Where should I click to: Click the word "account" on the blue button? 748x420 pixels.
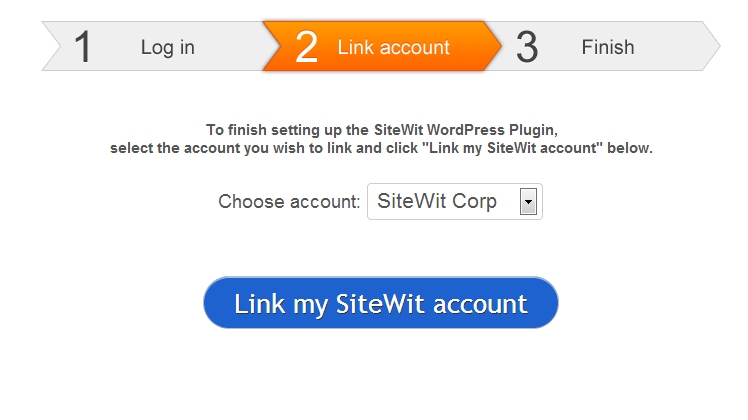click(477, 304)
